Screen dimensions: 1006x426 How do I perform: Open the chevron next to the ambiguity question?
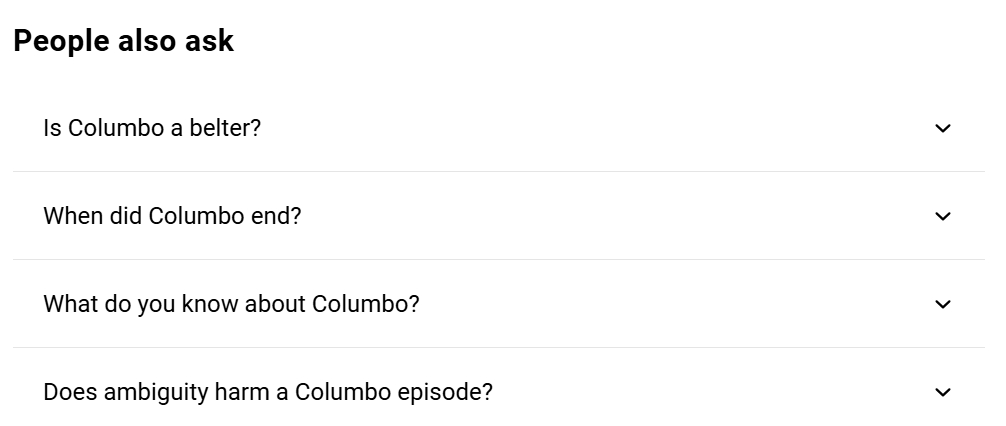click(x=942, y=392)
